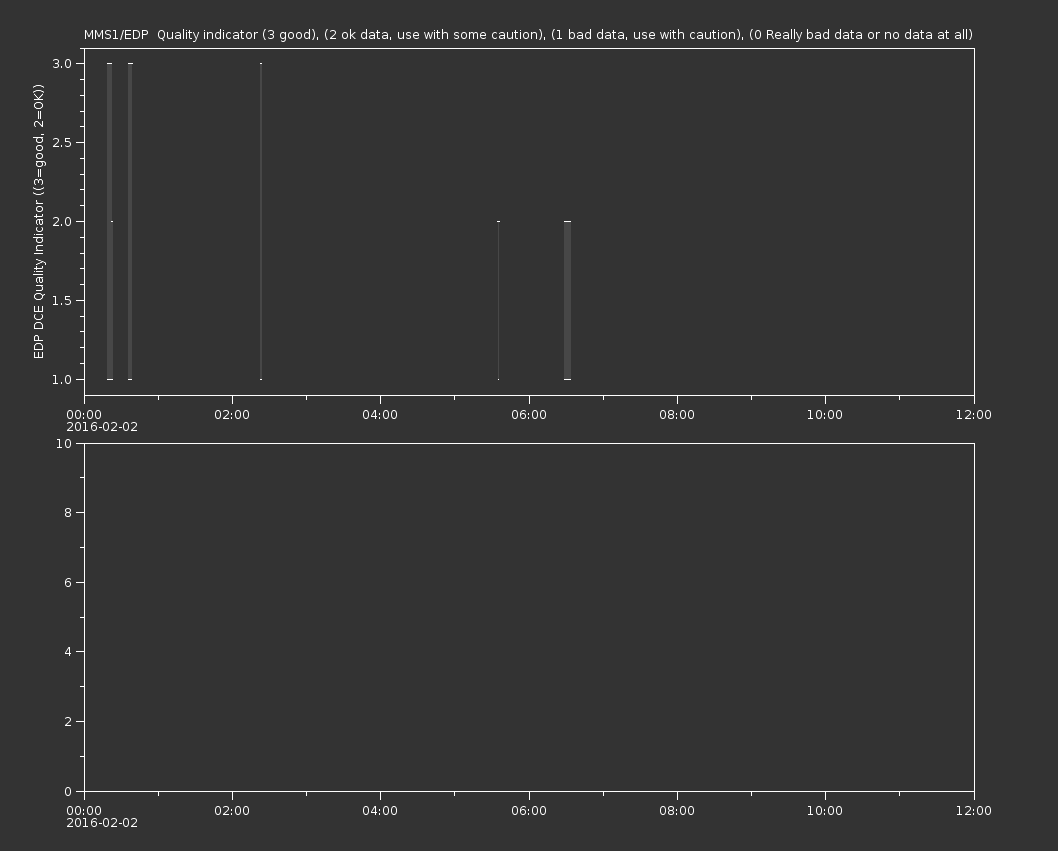Select the 2.0 tick label on quality axis
The image size is (1058, 851).
pyautogui.click(x=62, y=221)
